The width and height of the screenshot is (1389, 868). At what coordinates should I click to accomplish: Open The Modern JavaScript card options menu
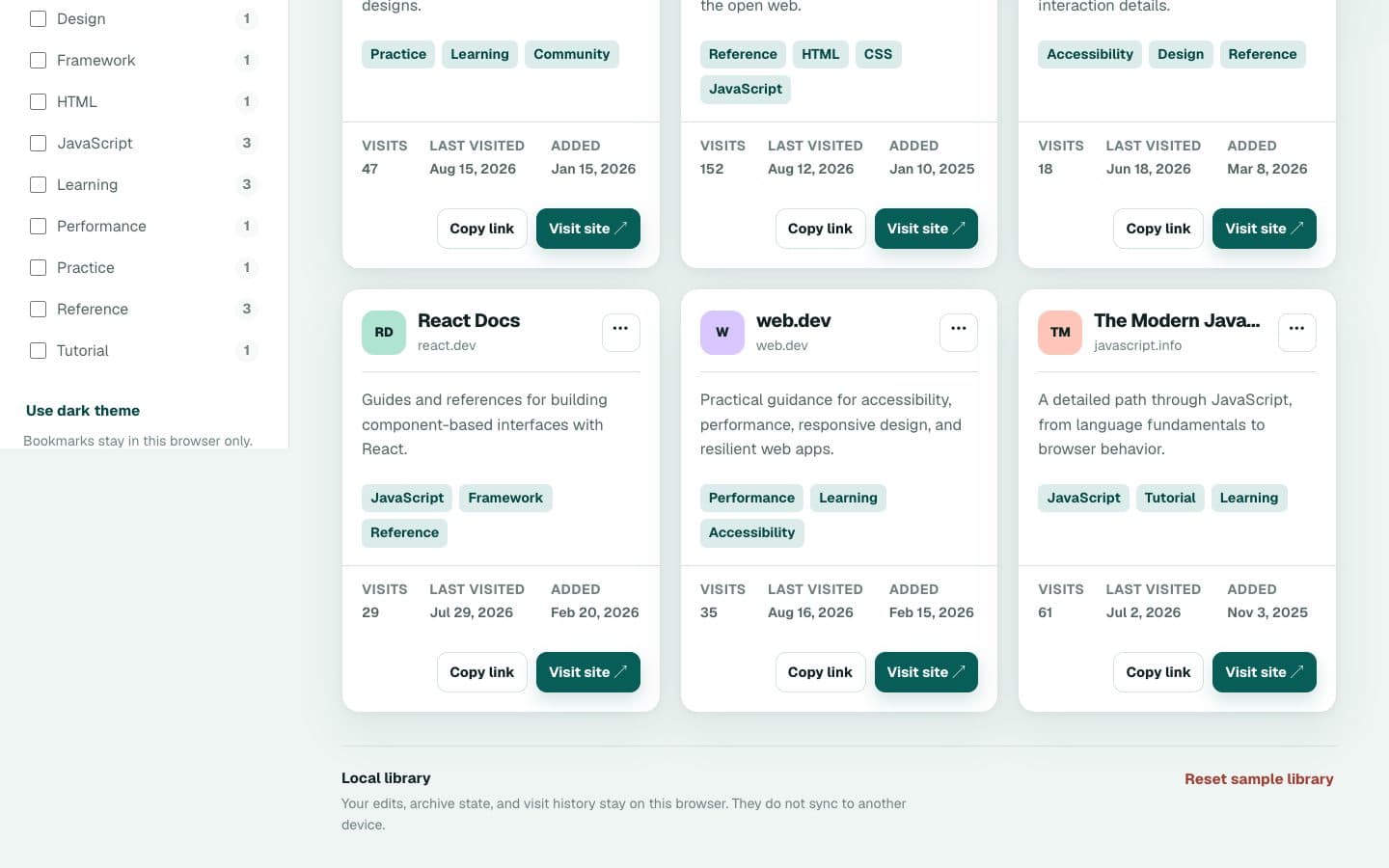(x=1296, y=332)
